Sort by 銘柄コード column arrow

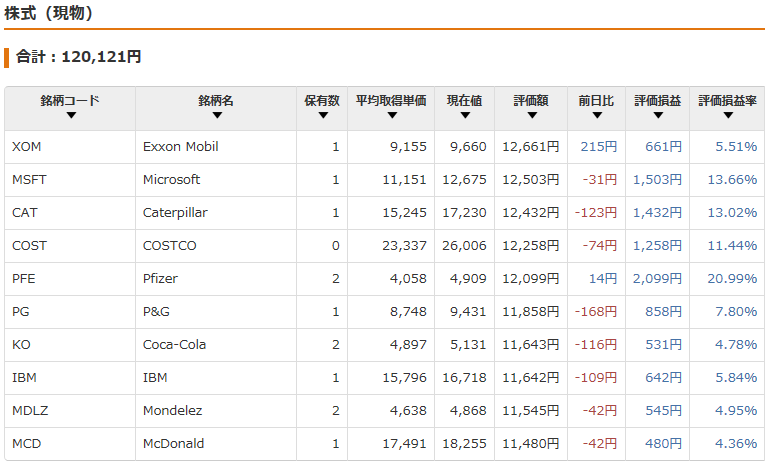click(71, 116)
